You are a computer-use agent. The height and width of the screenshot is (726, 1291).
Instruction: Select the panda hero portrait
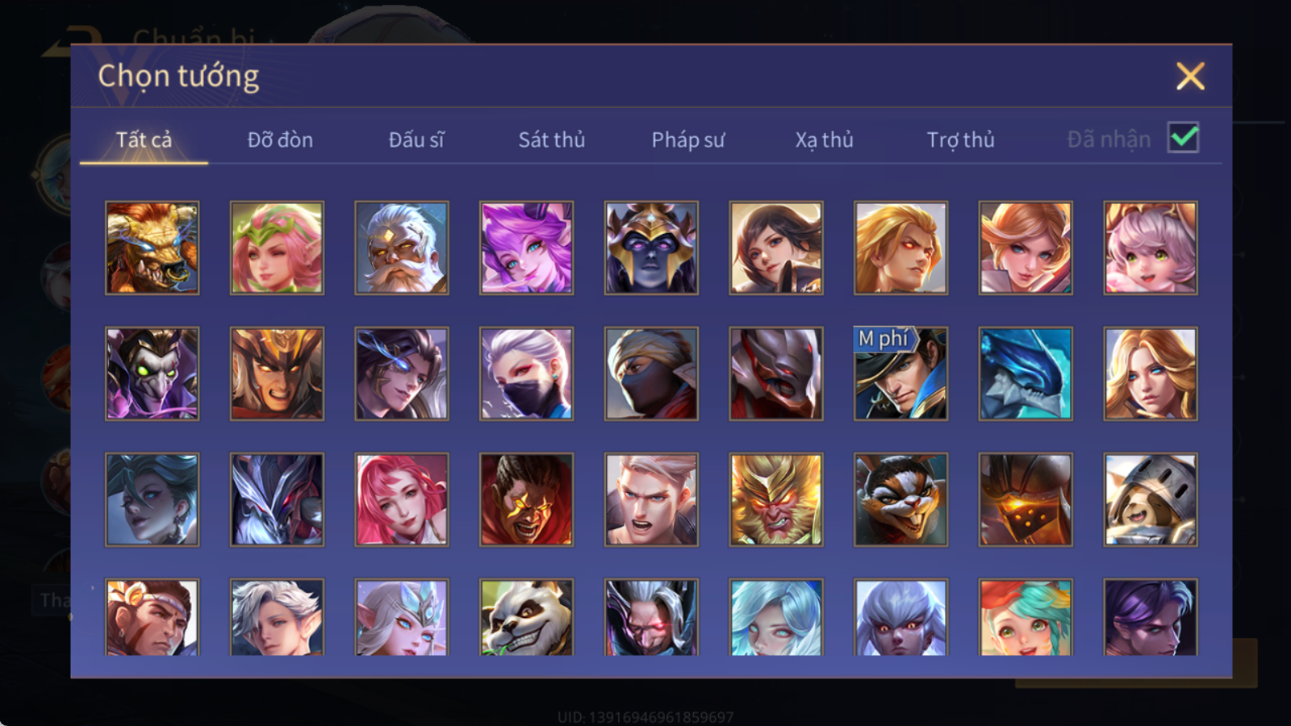pyautogui.click(x=527, y=617)
